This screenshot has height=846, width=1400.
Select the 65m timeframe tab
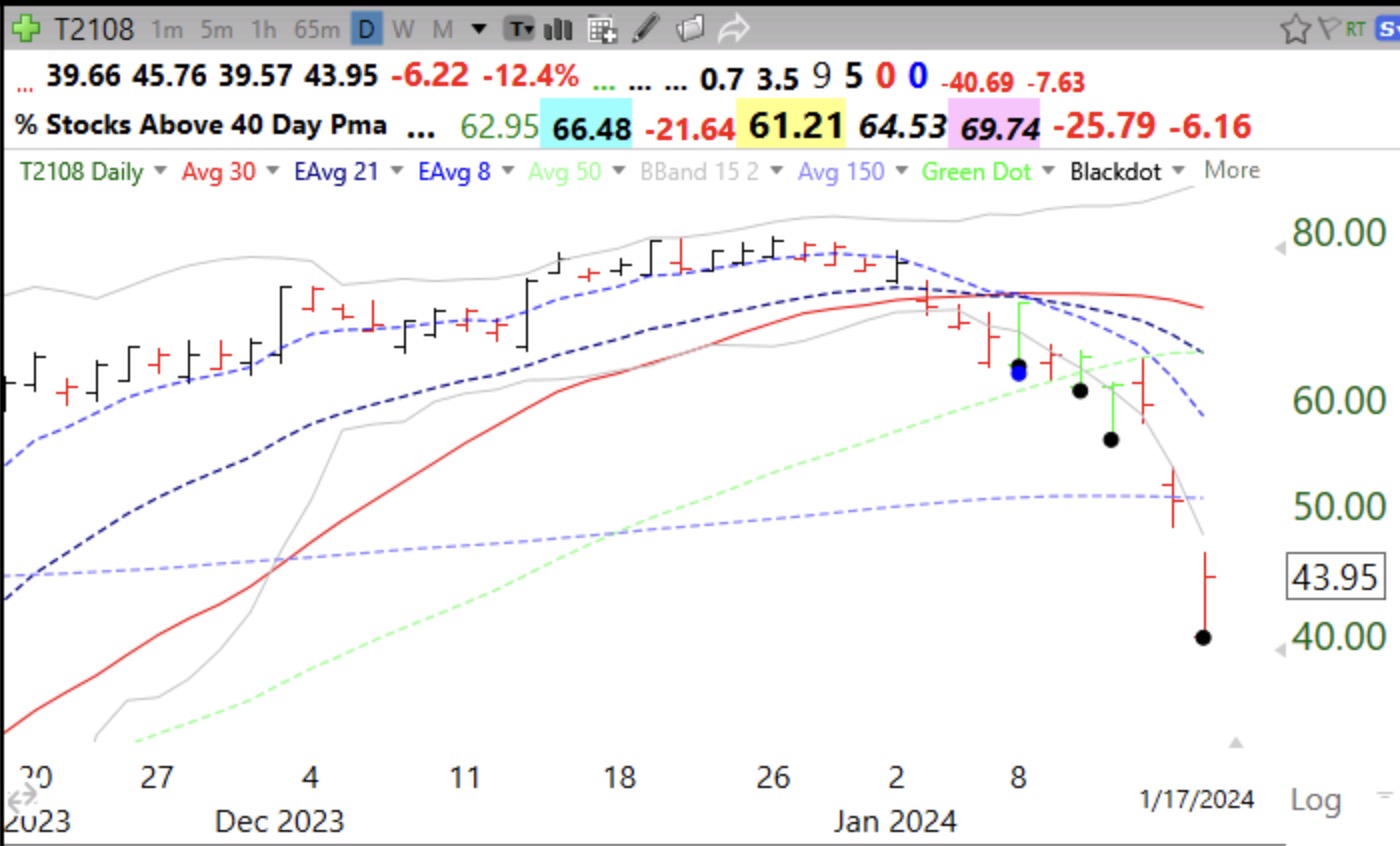(x=317, y=29)
